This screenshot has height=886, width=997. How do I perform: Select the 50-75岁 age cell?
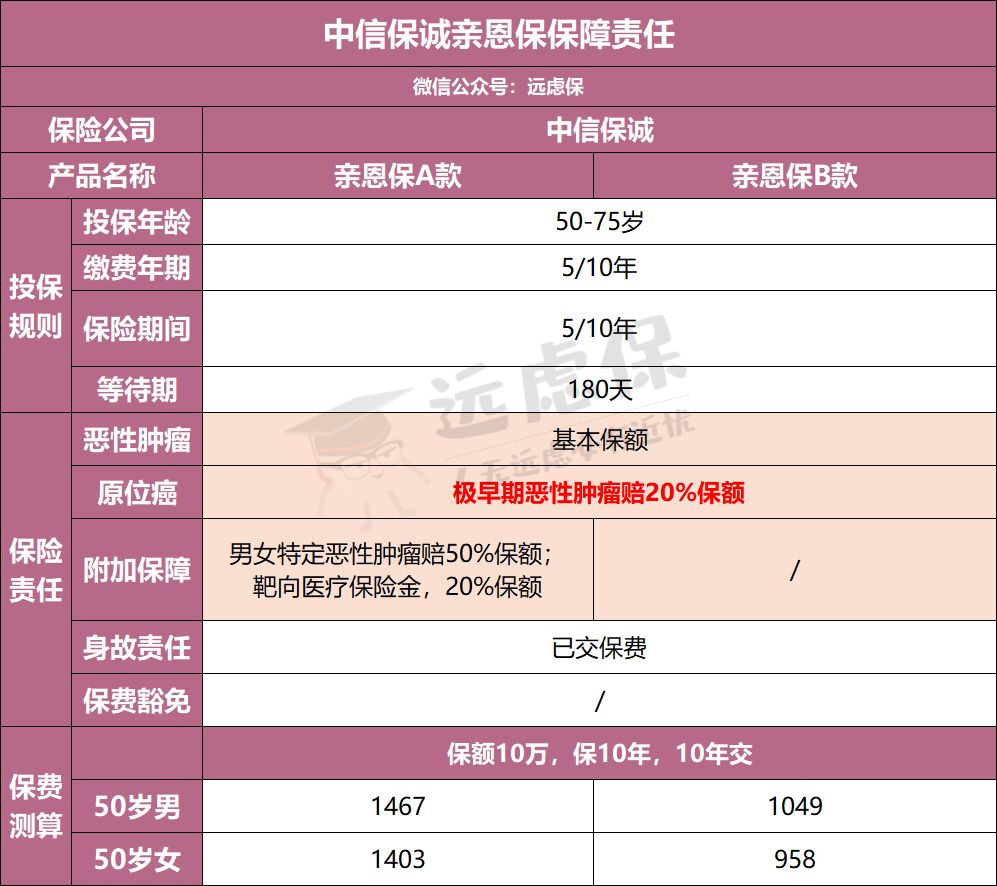[x=599, y=221]
